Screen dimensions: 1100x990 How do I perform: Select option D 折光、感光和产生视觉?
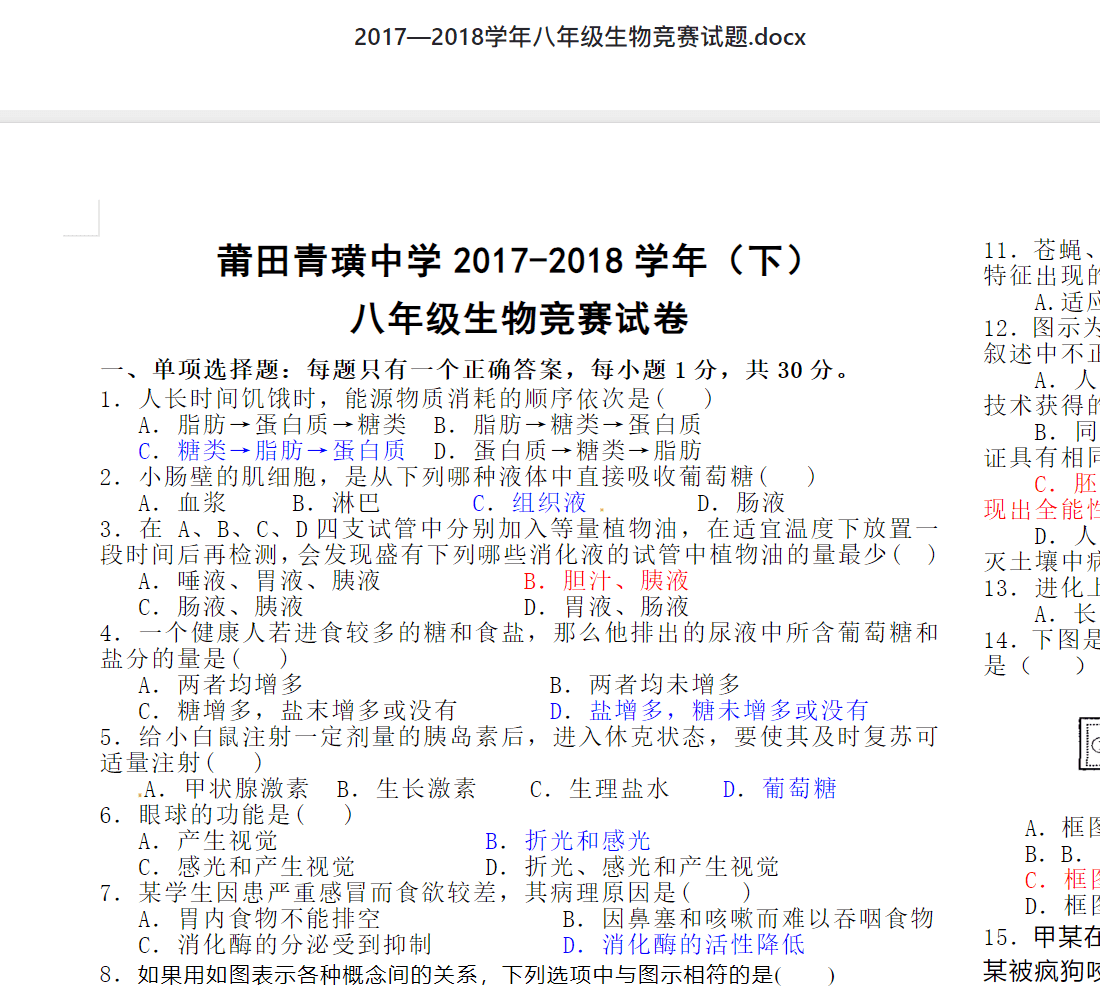coord(632,867)
